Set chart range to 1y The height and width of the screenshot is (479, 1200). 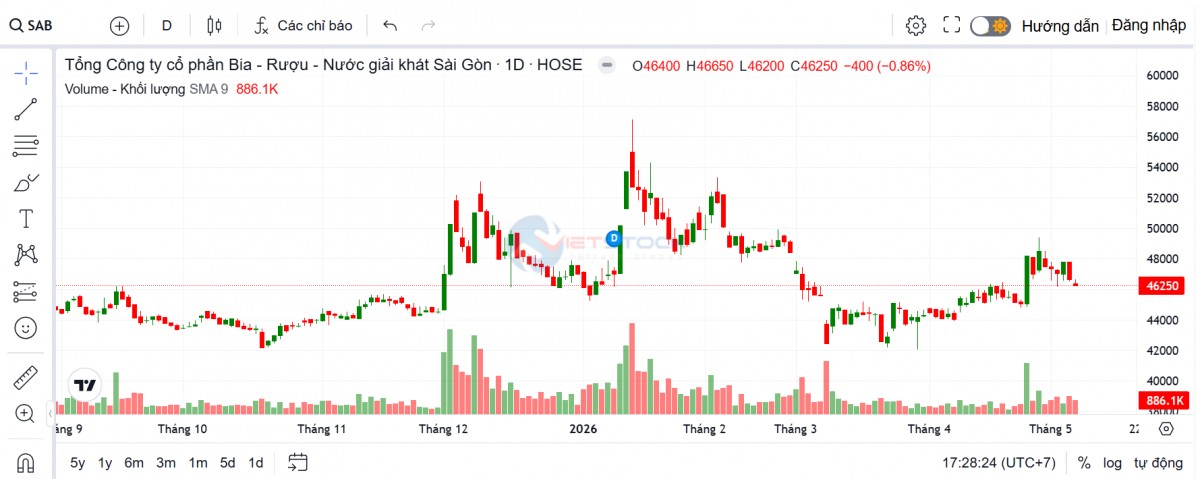(x=104, y=462)
